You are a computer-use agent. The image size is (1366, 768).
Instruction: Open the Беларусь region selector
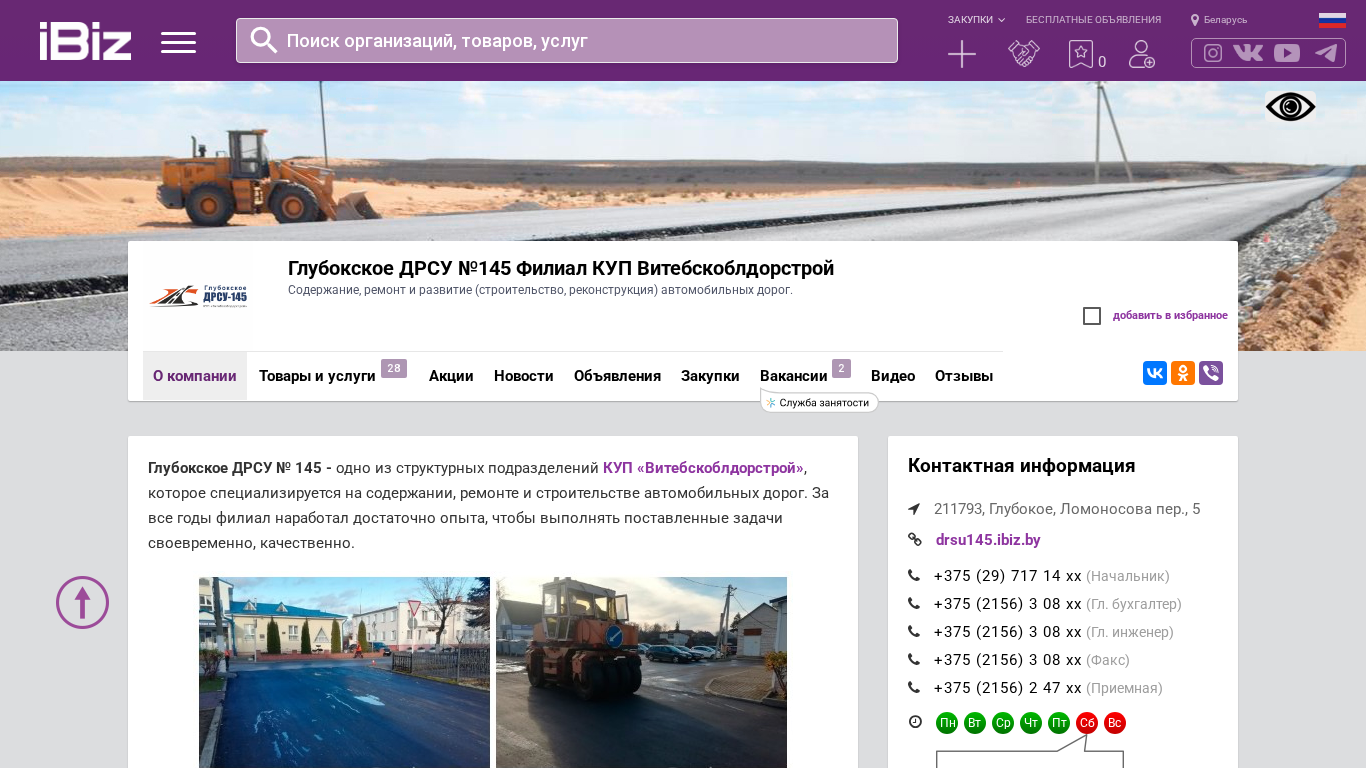(x=1219, y=20)
